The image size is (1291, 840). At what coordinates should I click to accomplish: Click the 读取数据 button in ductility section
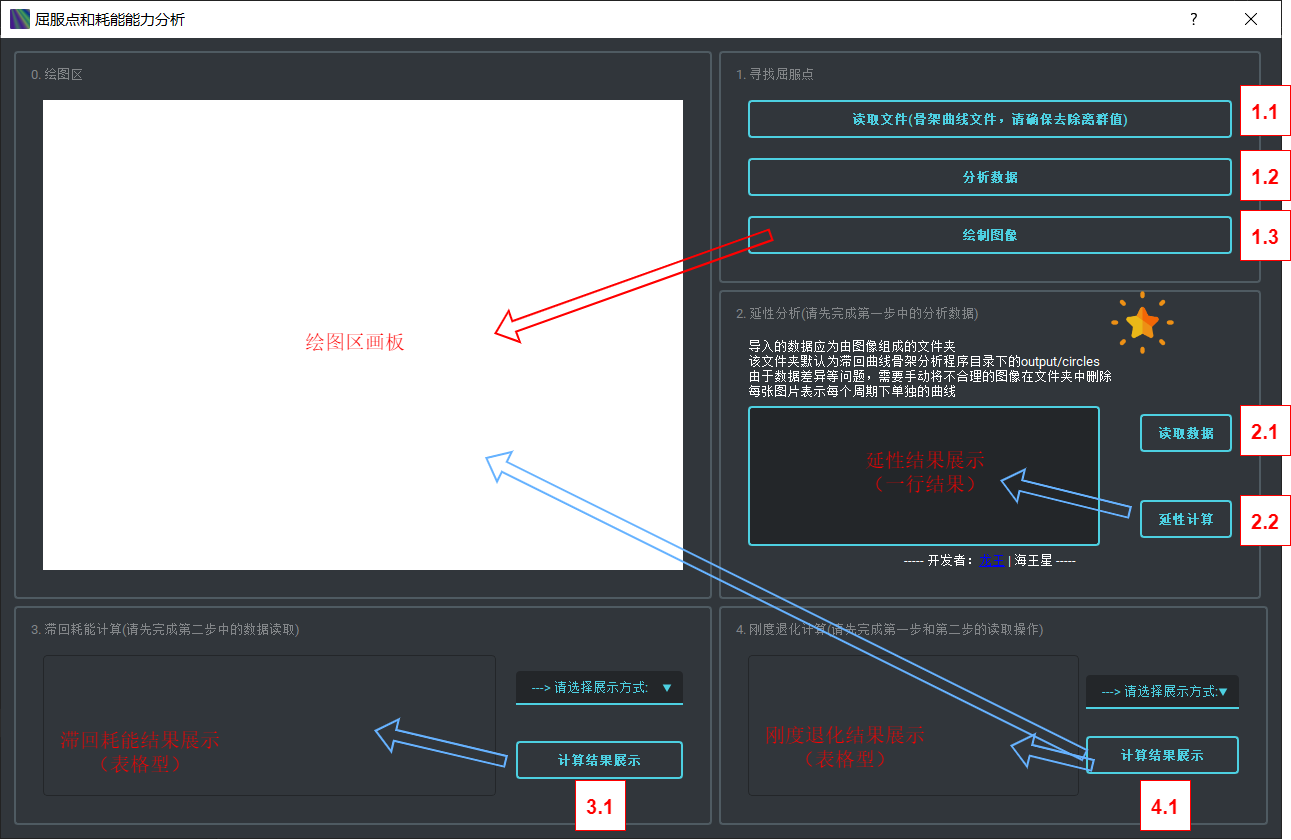1186,433
